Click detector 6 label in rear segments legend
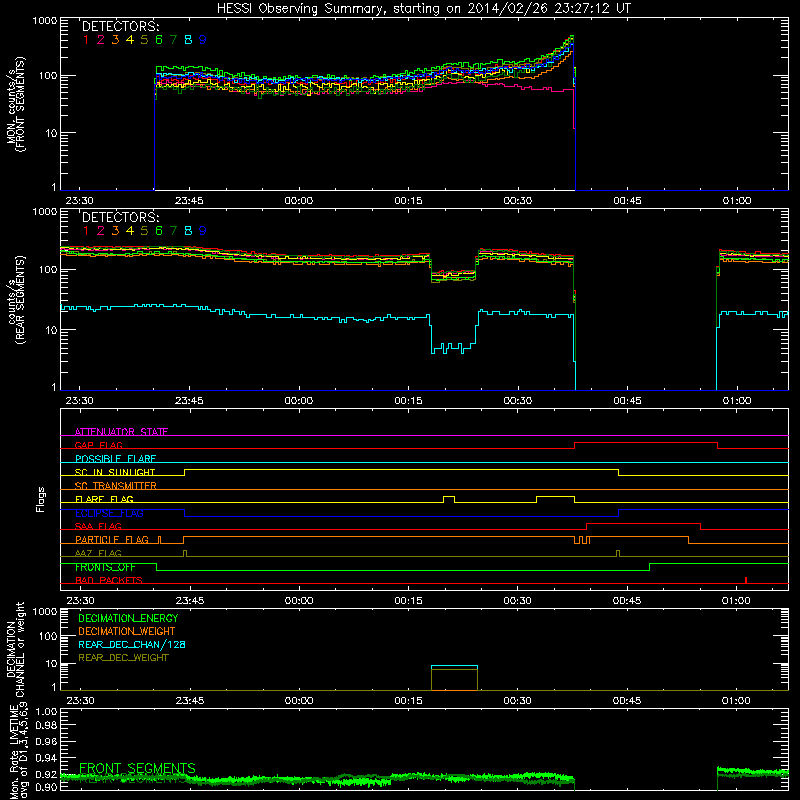This screenshot has width=800, height=800. (159, 231)
